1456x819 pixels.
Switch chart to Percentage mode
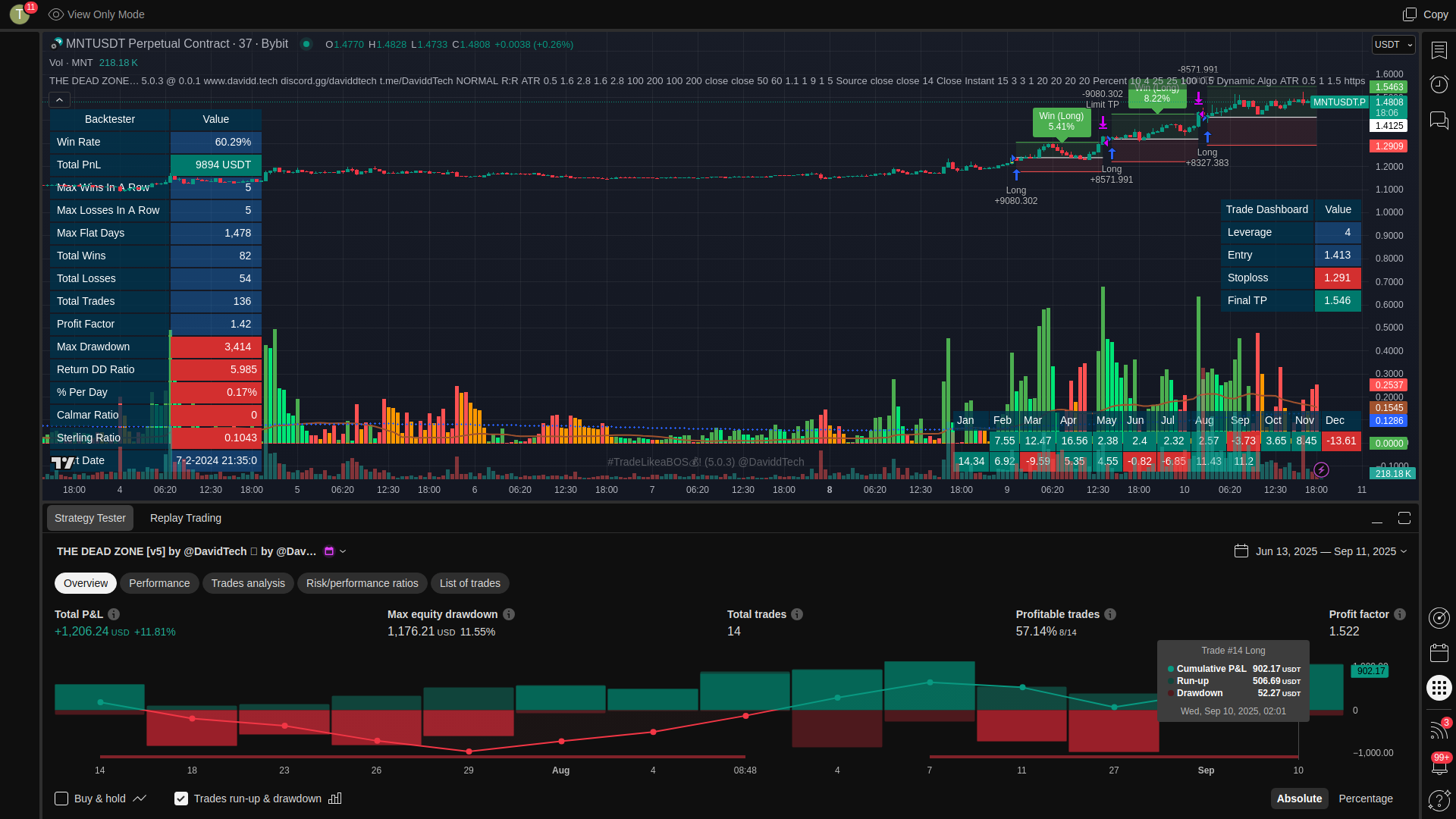[x=1365, y=799]
